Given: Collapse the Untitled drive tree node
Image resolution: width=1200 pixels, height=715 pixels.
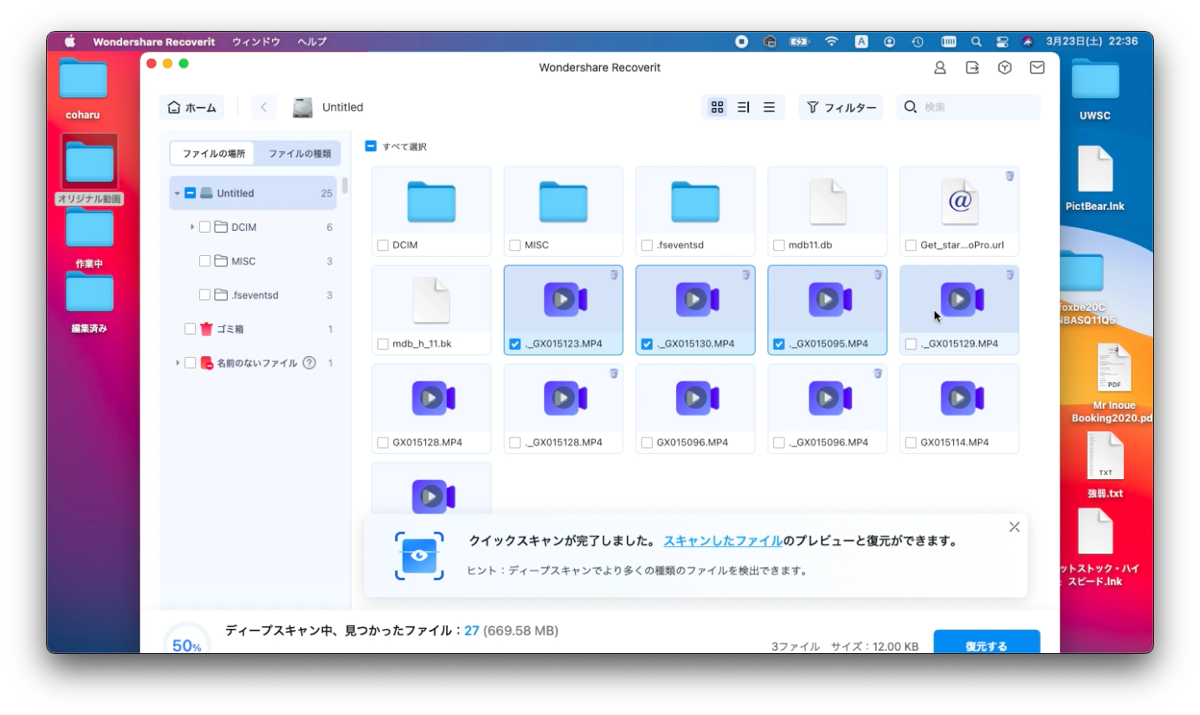Looking at the screenshot, I should [x=177, y=193].
